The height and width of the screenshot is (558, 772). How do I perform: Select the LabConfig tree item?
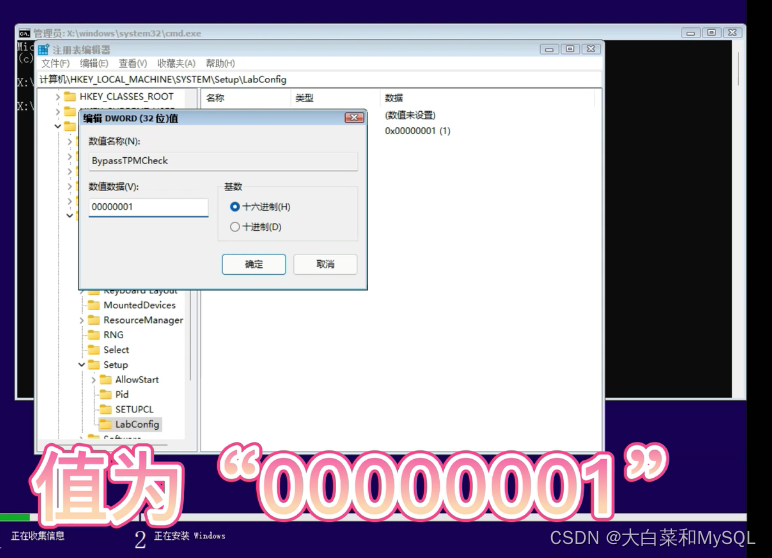point(137,425)
